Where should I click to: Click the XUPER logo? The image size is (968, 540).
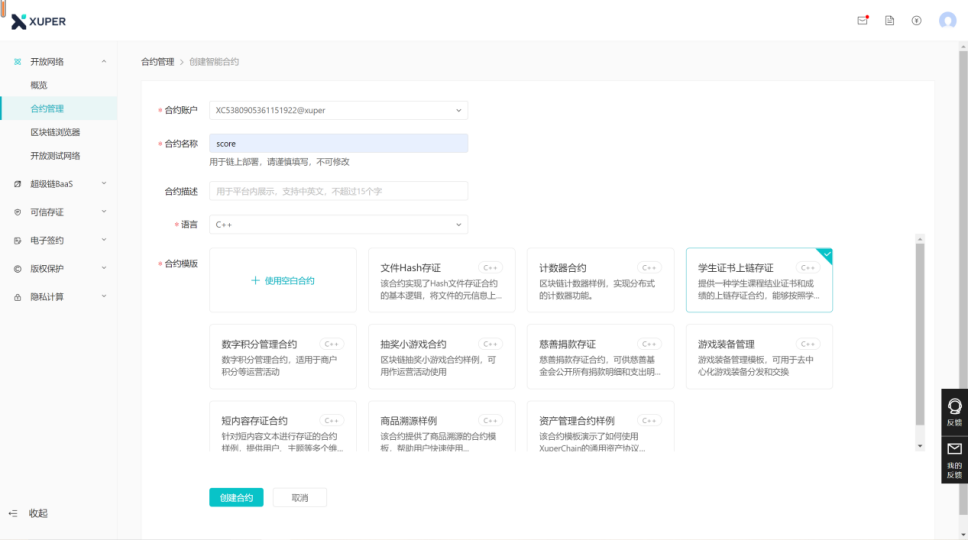point(39,21)
